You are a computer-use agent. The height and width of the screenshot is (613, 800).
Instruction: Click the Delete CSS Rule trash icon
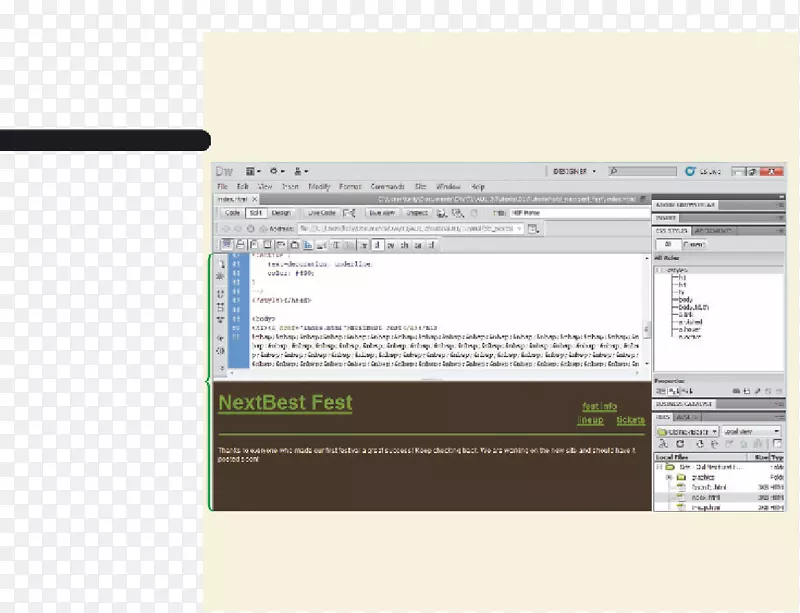779,390
